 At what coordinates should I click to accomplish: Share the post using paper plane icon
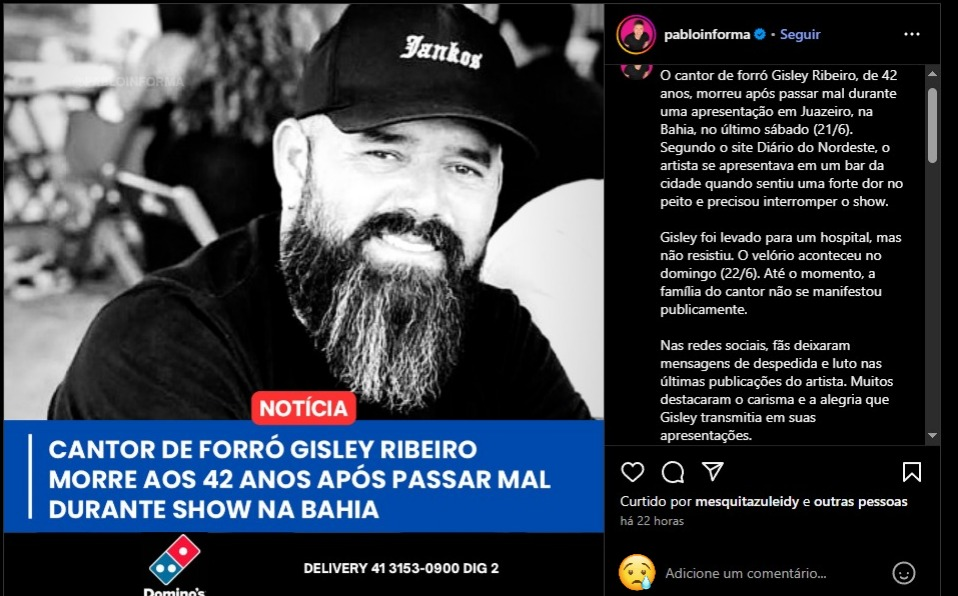pos(712,471)
